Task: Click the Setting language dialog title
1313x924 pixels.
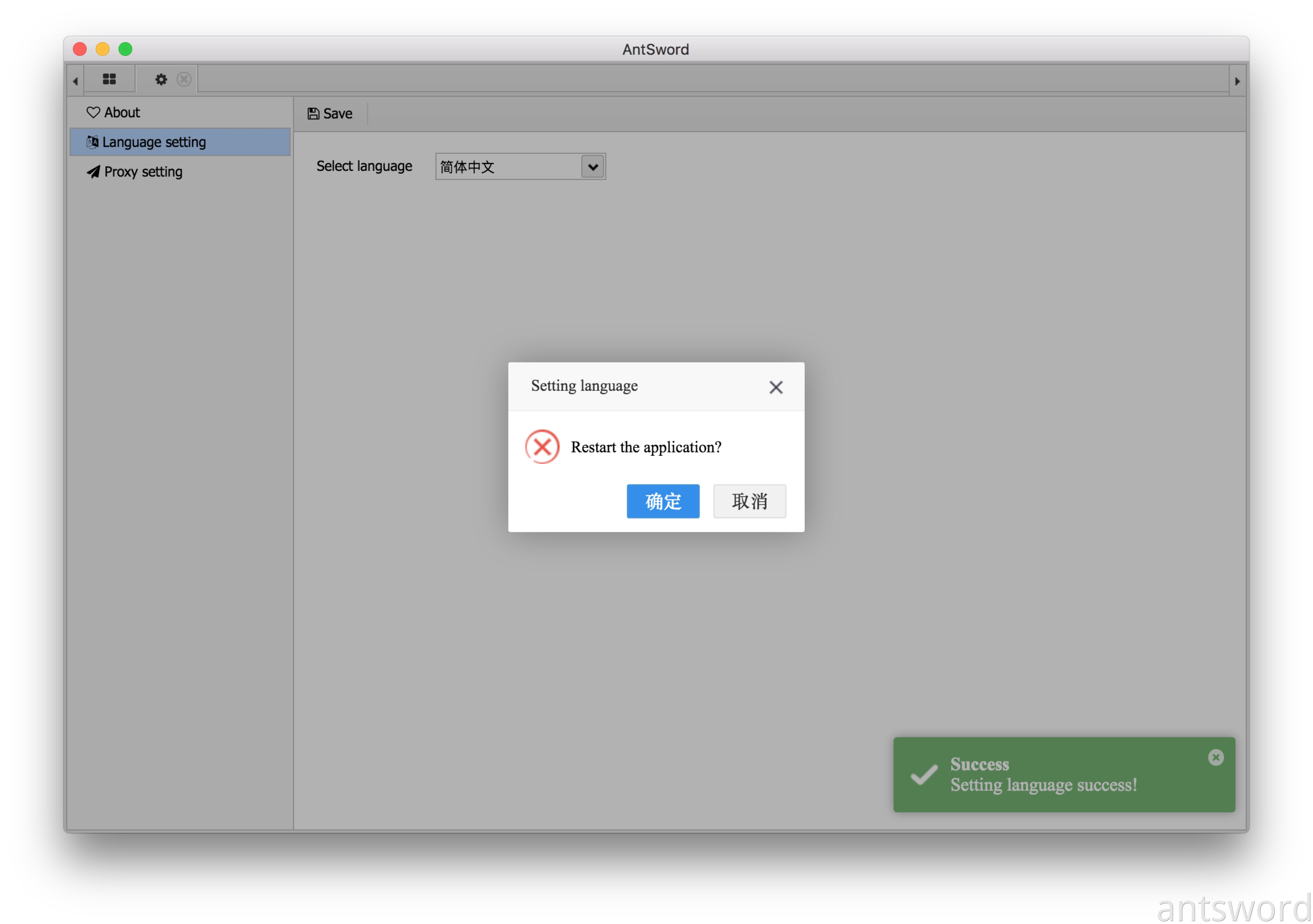Action: click(584, 386)
